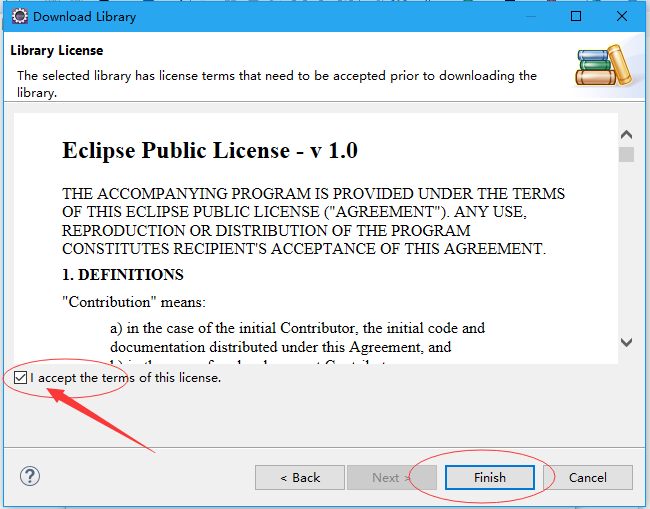Maximize the Download Library window
Image resolution: width=650 pixels, height=509 pixels.
(x=576, y=17)
